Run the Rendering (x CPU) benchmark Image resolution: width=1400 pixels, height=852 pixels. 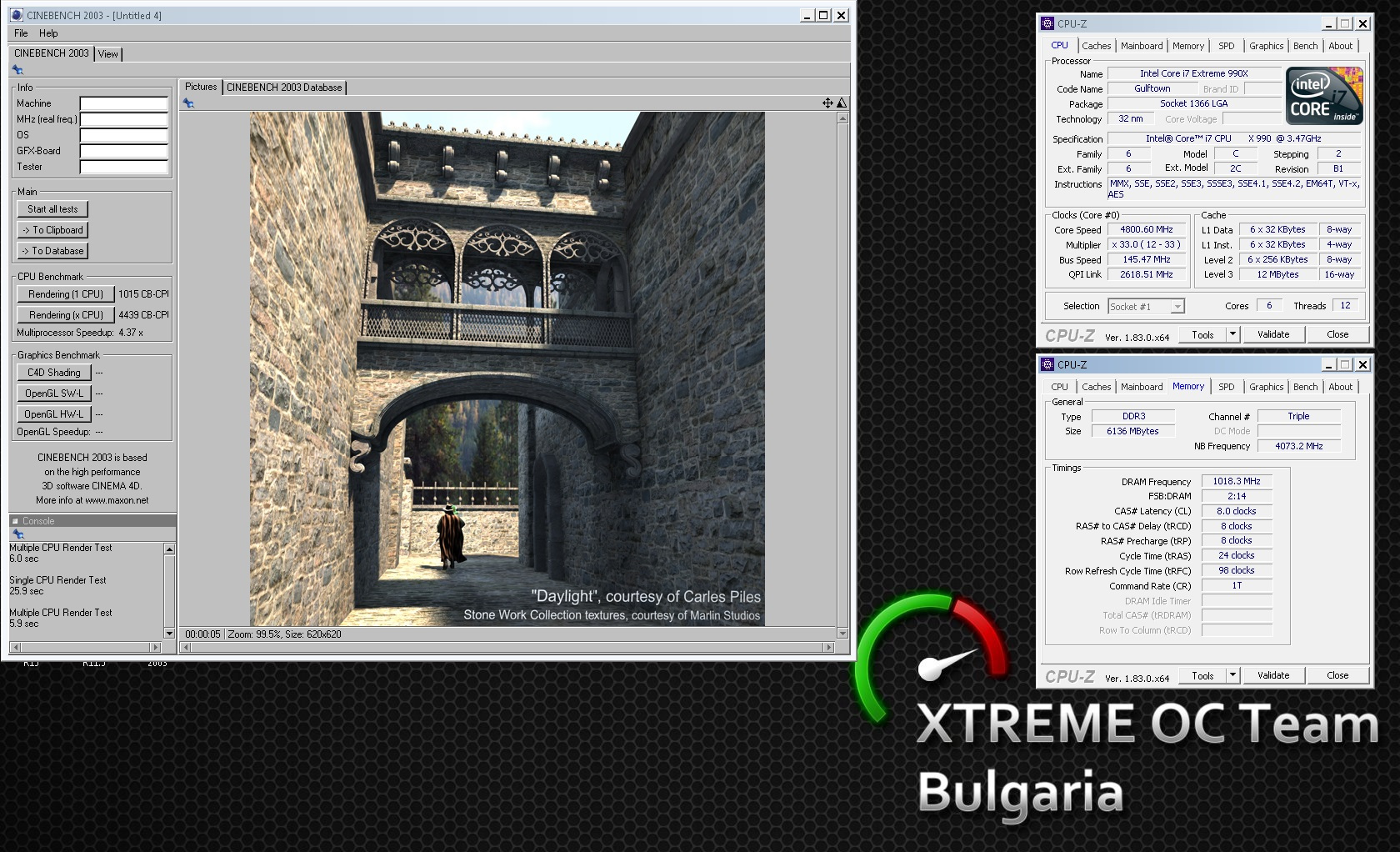(x=66, y=315)
